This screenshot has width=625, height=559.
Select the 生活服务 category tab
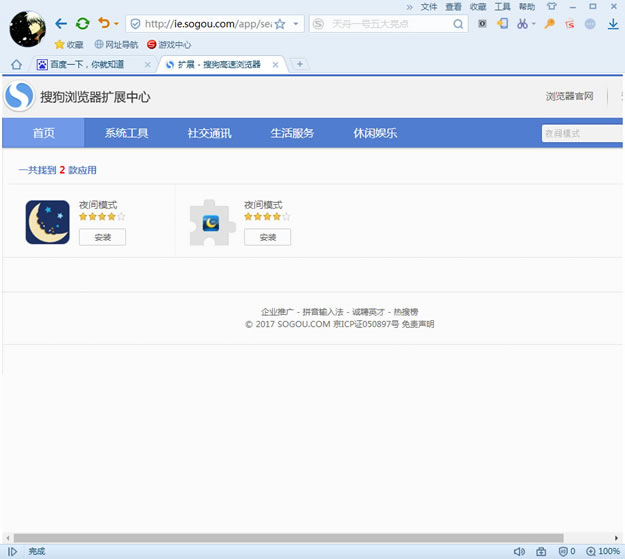click(292, 133)
